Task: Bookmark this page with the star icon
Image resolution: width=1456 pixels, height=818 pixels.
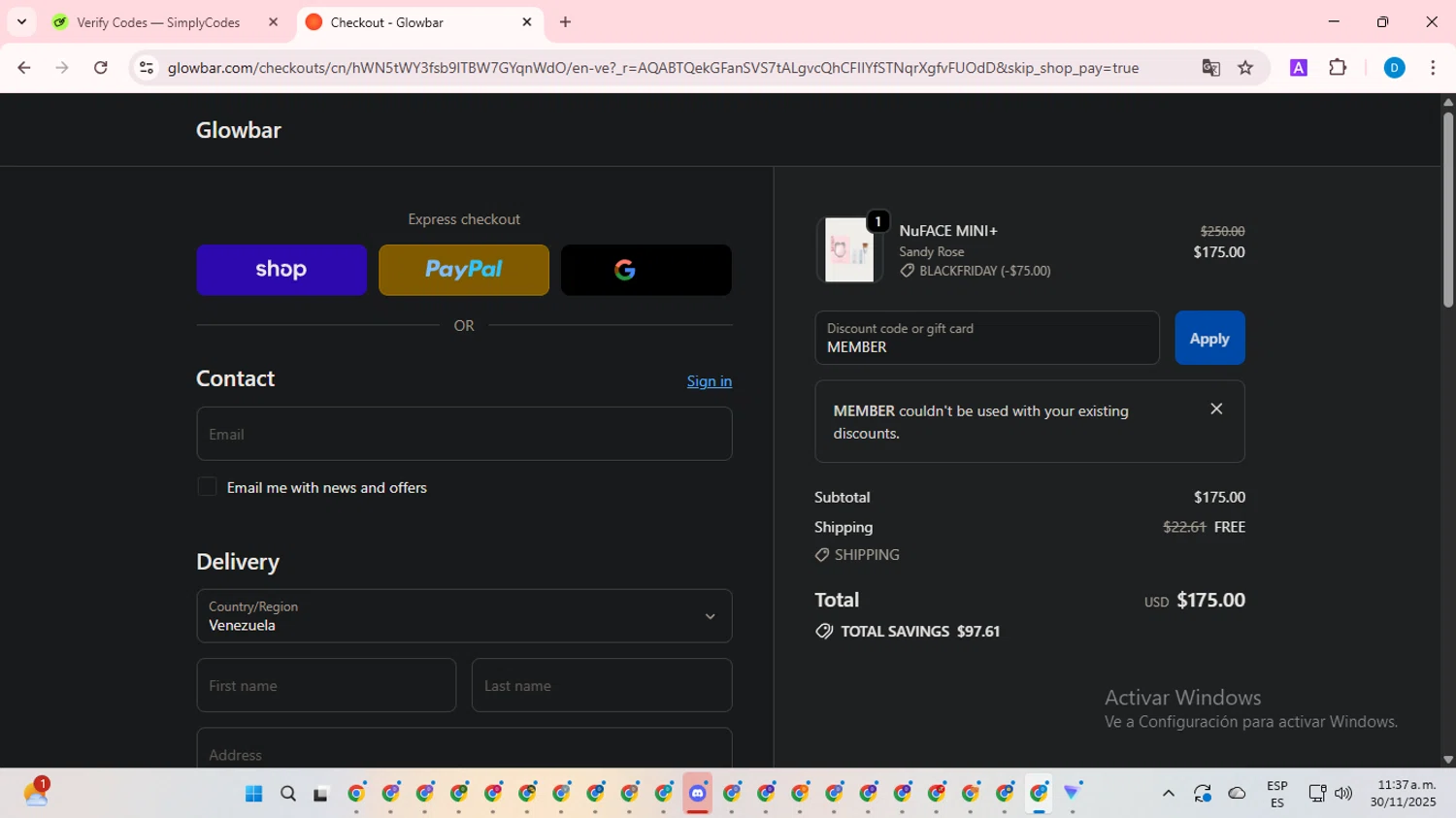Action: pyautogui.click(x=1245, y=68)
